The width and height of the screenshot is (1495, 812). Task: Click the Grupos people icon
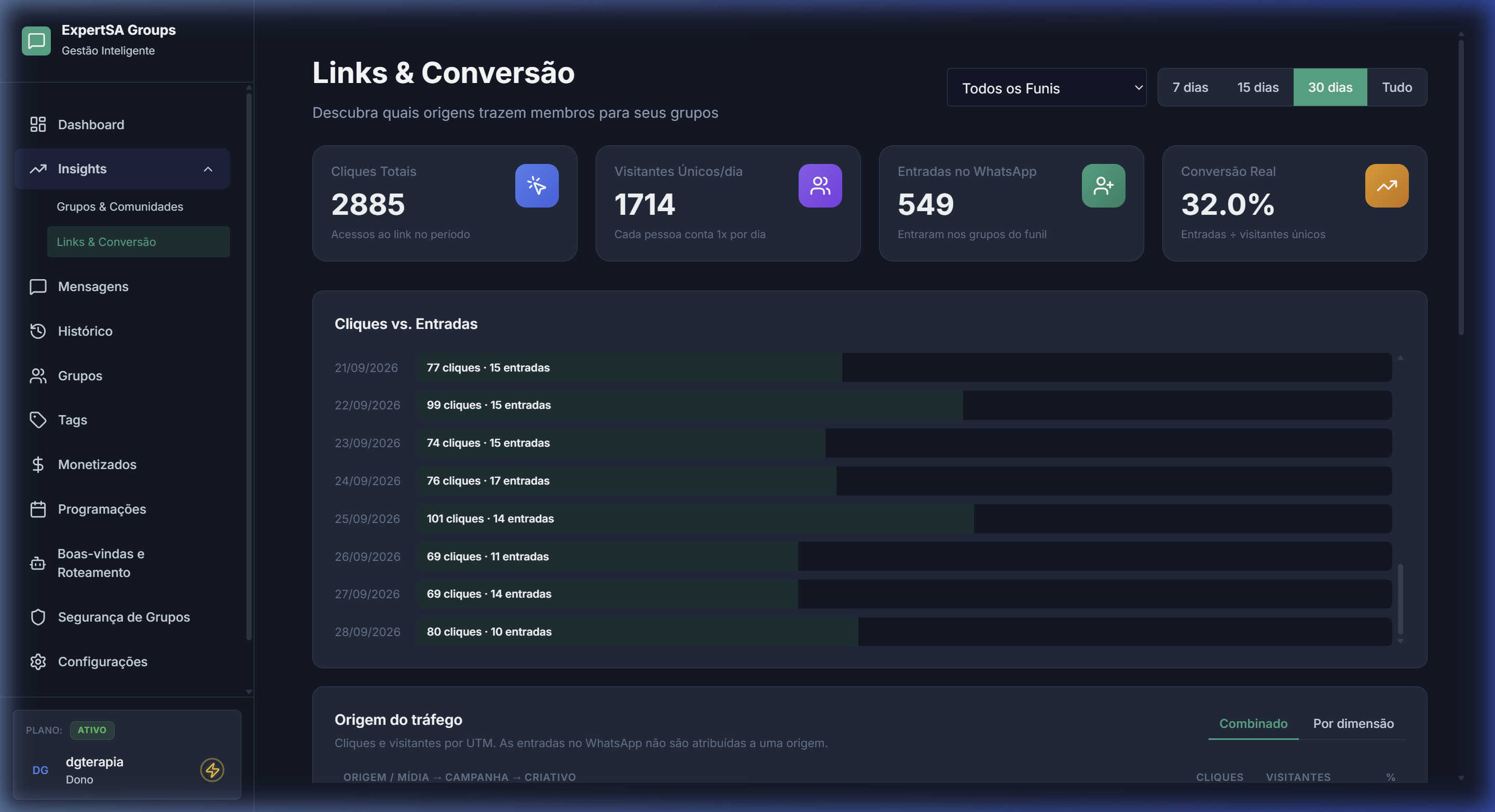tap(38, 376)
